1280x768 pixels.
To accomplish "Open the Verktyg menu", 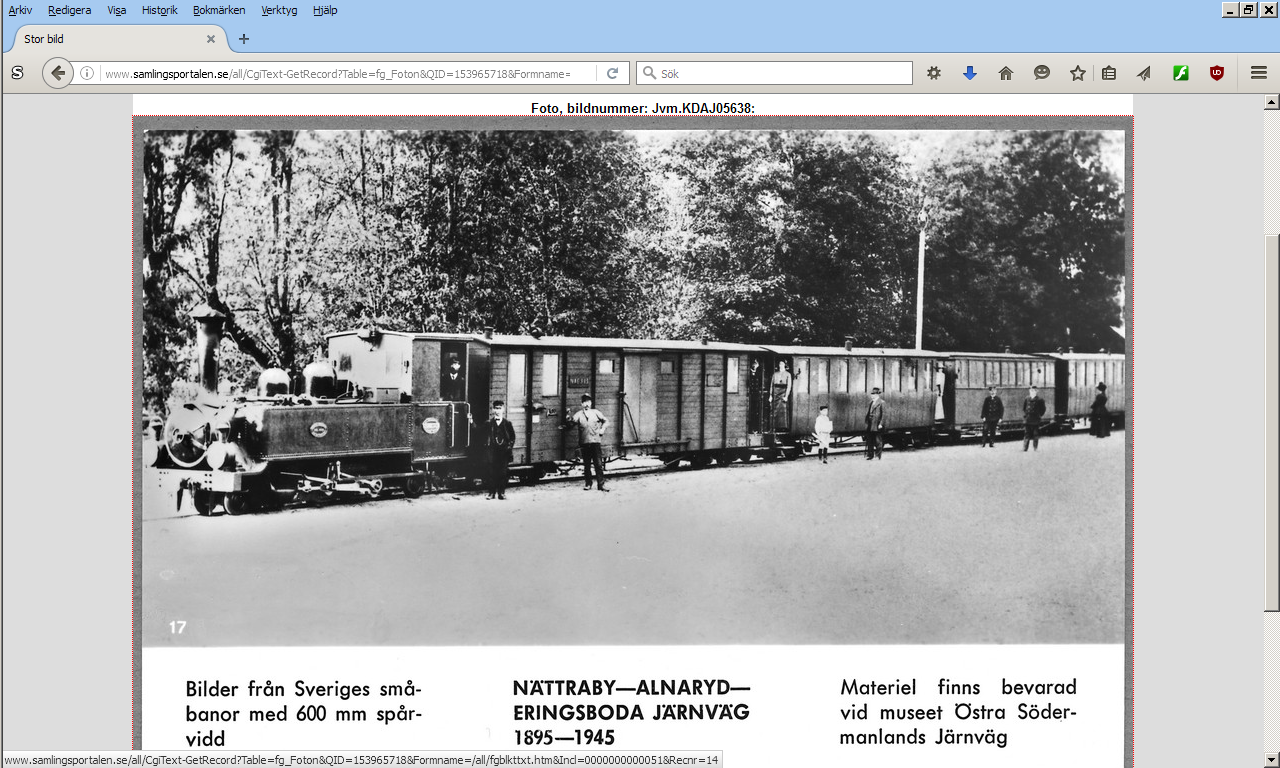I will click(x=281, y=10).
